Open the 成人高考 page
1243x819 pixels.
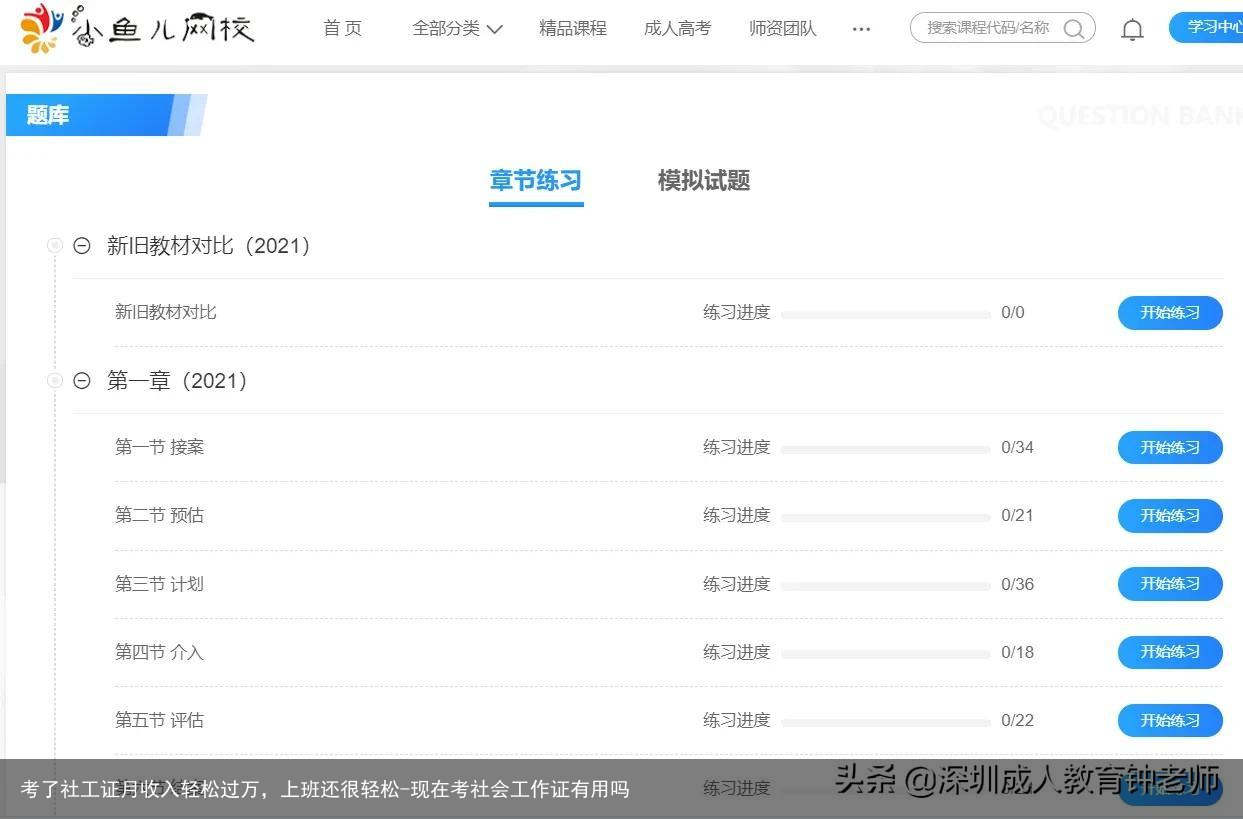click(x=677, y=28)
